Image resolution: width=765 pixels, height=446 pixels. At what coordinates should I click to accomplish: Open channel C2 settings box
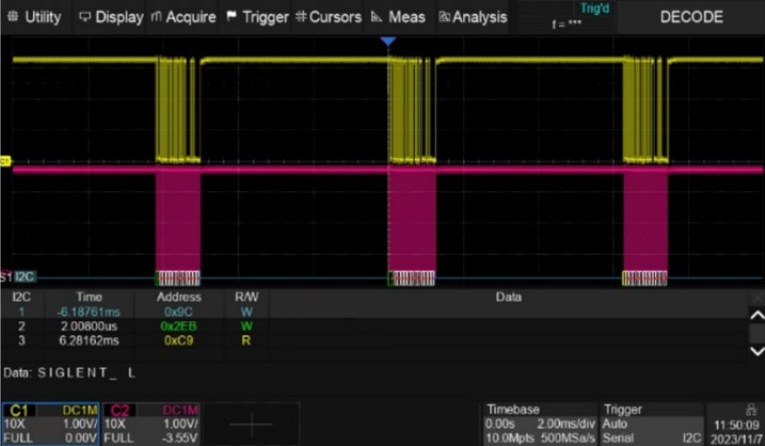coord(151,424)
